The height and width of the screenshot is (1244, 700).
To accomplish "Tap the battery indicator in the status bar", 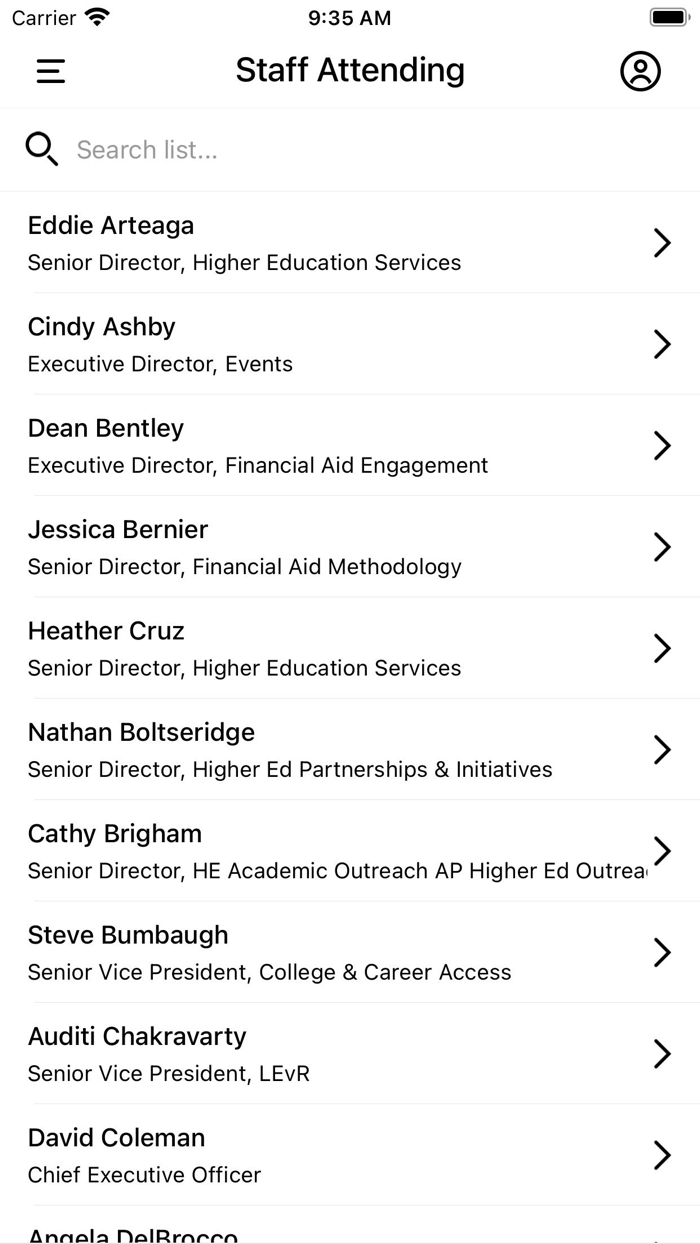I will click(669, 16).
